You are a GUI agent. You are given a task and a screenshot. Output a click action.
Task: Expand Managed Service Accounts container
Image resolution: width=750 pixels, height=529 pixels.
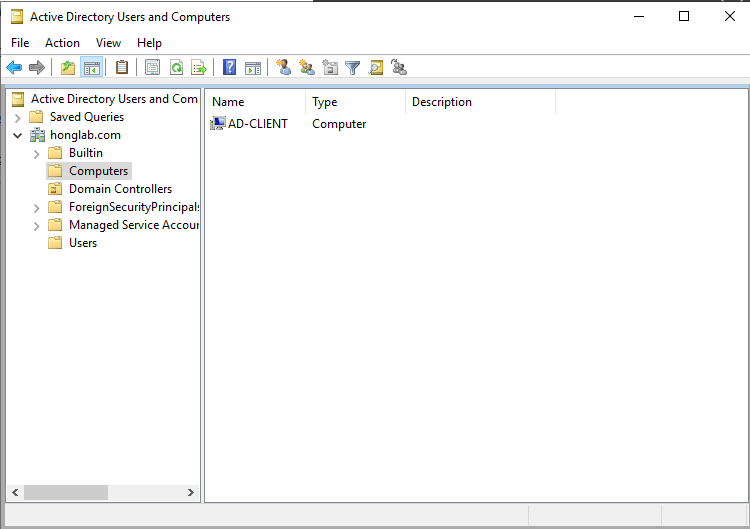(36, 226)
